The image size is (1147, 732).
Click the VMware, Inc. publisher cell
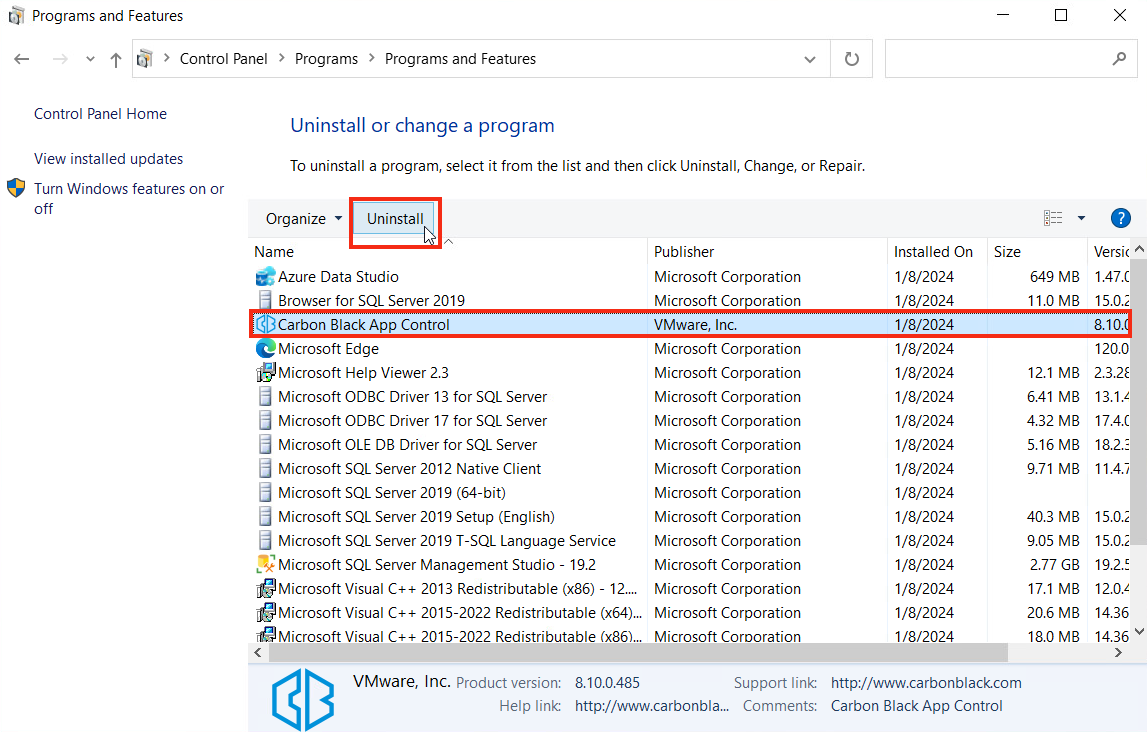[696, 325]
